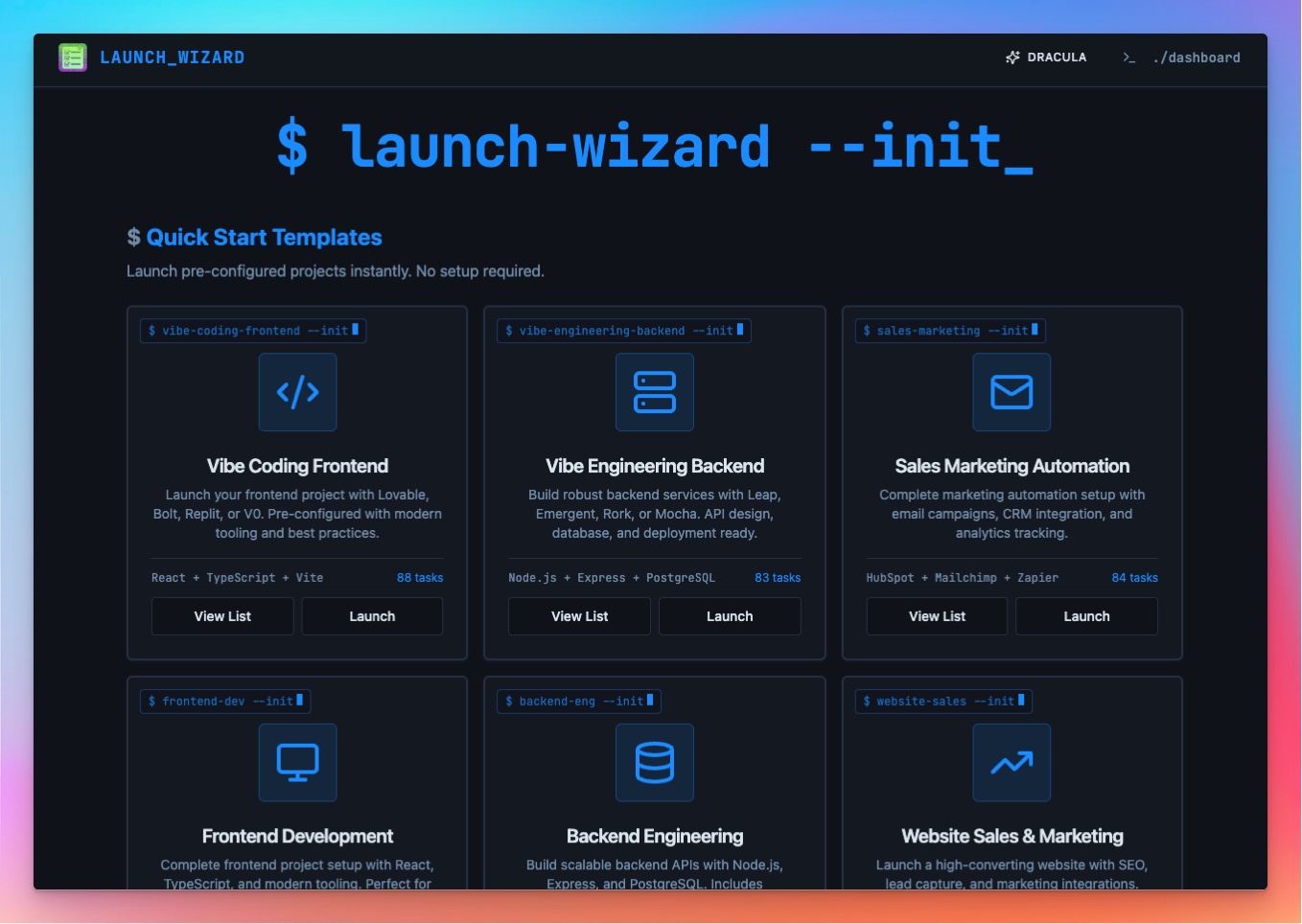Click the Launch Wizard checklist logo icon
The height and width of the screenshot is (924, 1302).
coord(73,58)
